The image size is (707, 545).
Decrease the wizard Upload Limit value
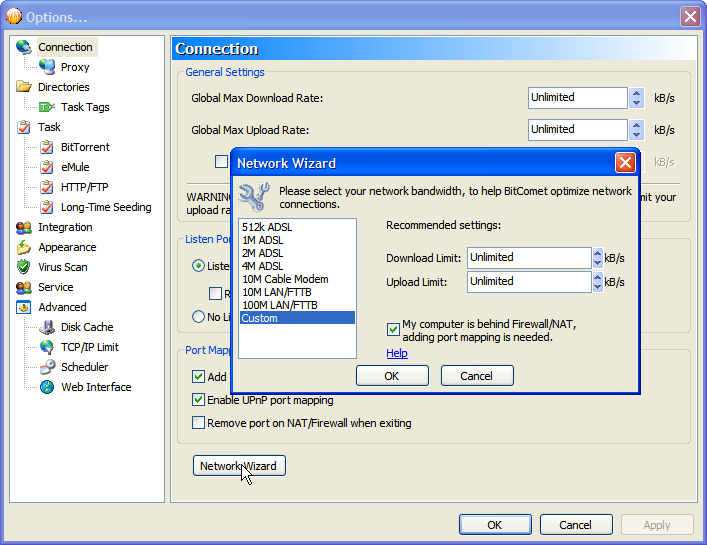click(597, 286)
